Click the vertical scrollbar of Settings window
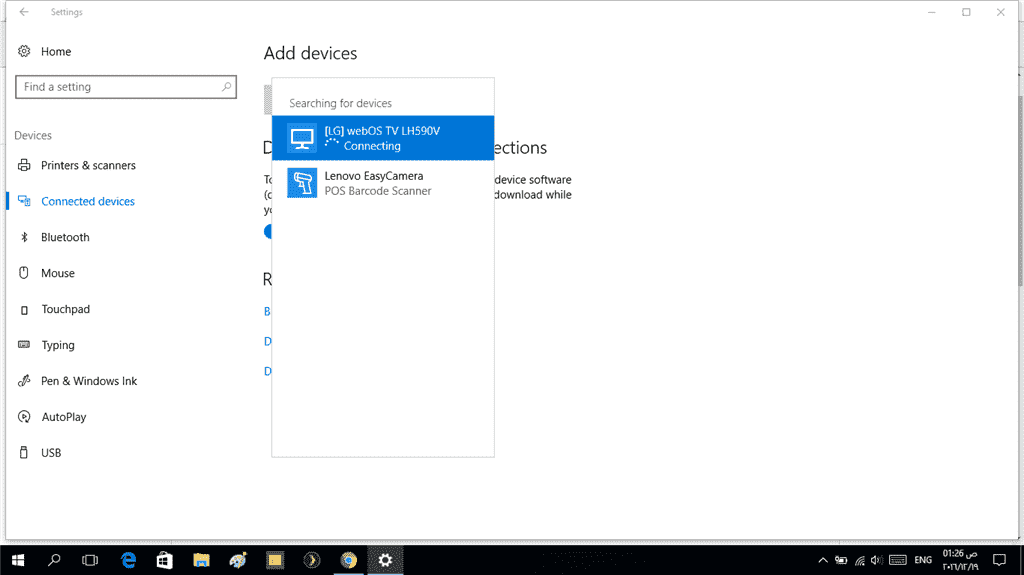The width and height of the screenshot is (1024, 575). coord(1020,189)
